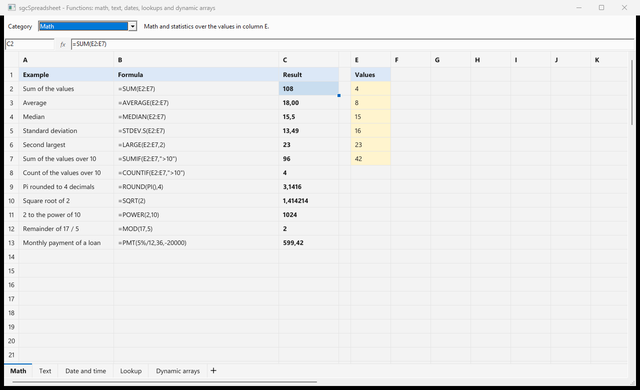Select column G header
Viewport: 640px width, 390px height.
coord(450,60)
